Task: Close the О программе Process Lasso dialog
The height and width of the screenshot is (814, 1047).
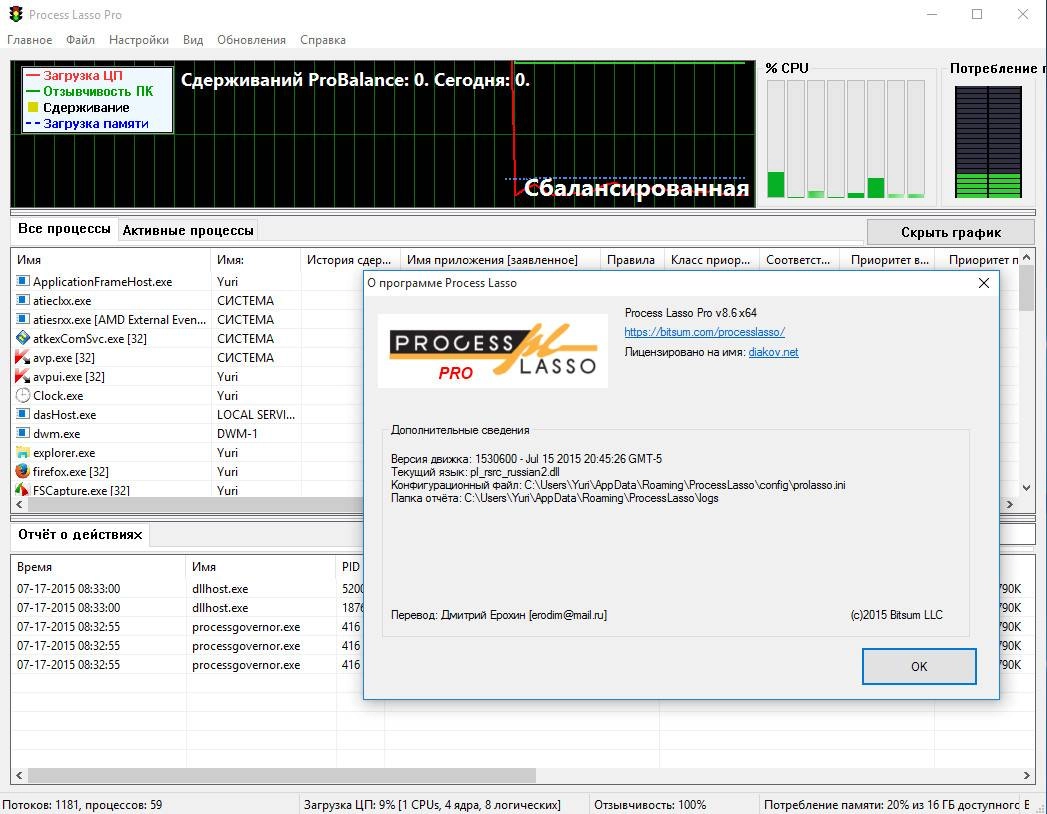Action: (x=984, y=283)
